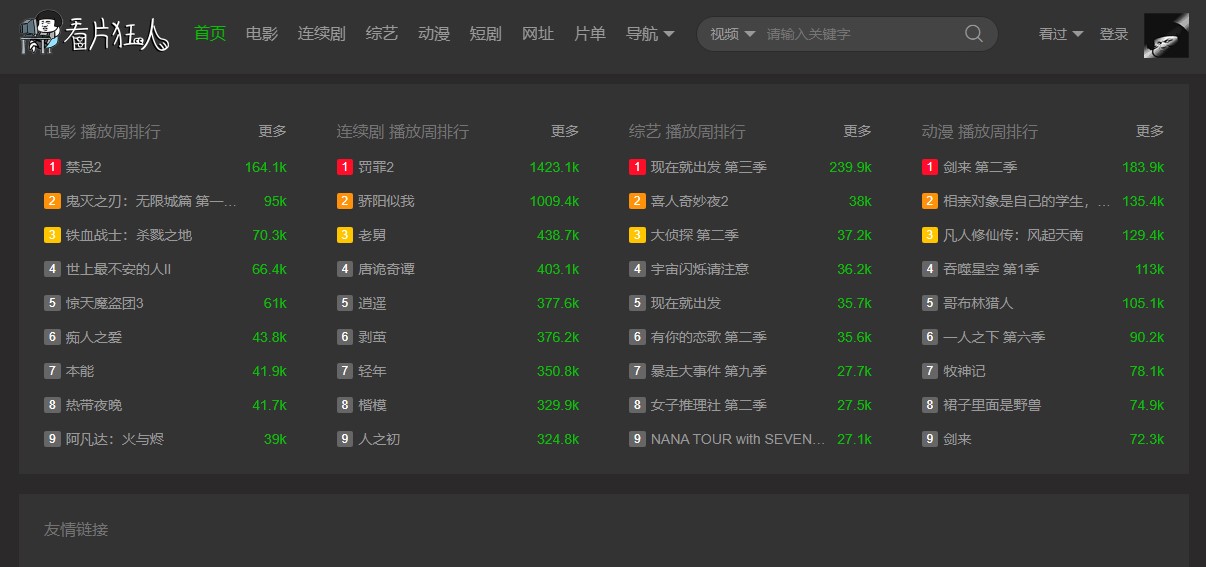Click the 登录 login link
The width and height of the screenshot is (1206, 567).
(1114, 34)
